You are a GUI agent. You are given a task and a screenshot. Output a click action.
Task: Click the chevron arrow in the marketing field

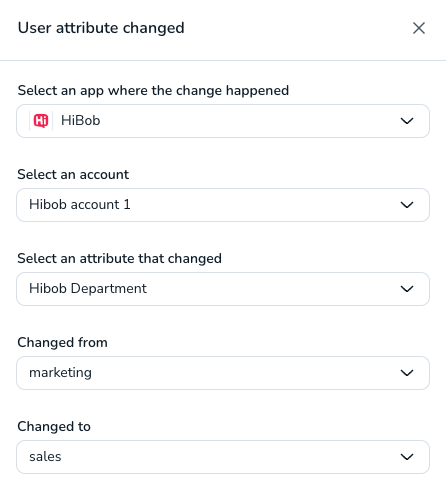(407, 373)
